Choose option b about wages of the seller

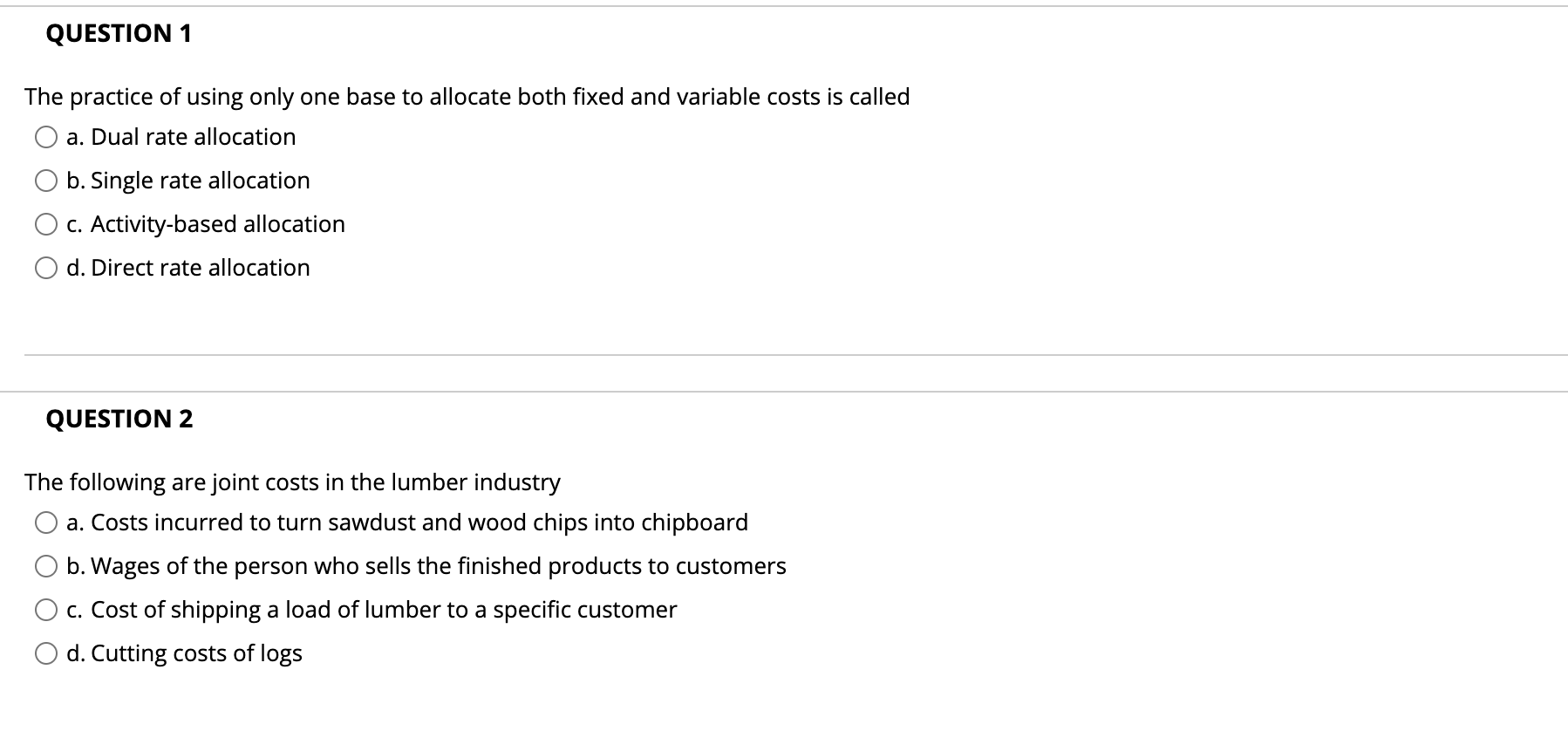tap(46, 565)
